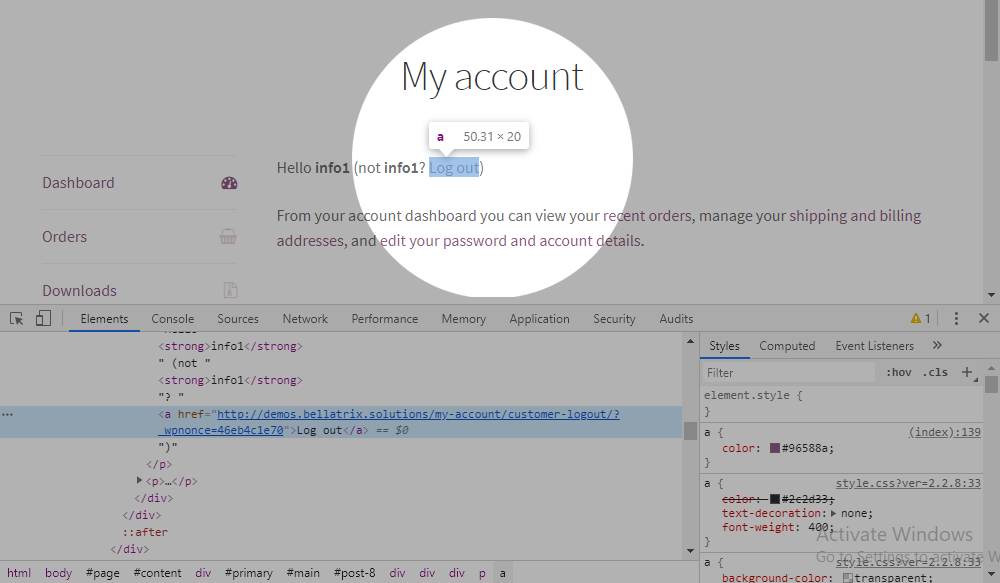The width and height of the screenshot is (1000, 583).
Task: Click the Log out link on page
Action: [x=454, y=168]
